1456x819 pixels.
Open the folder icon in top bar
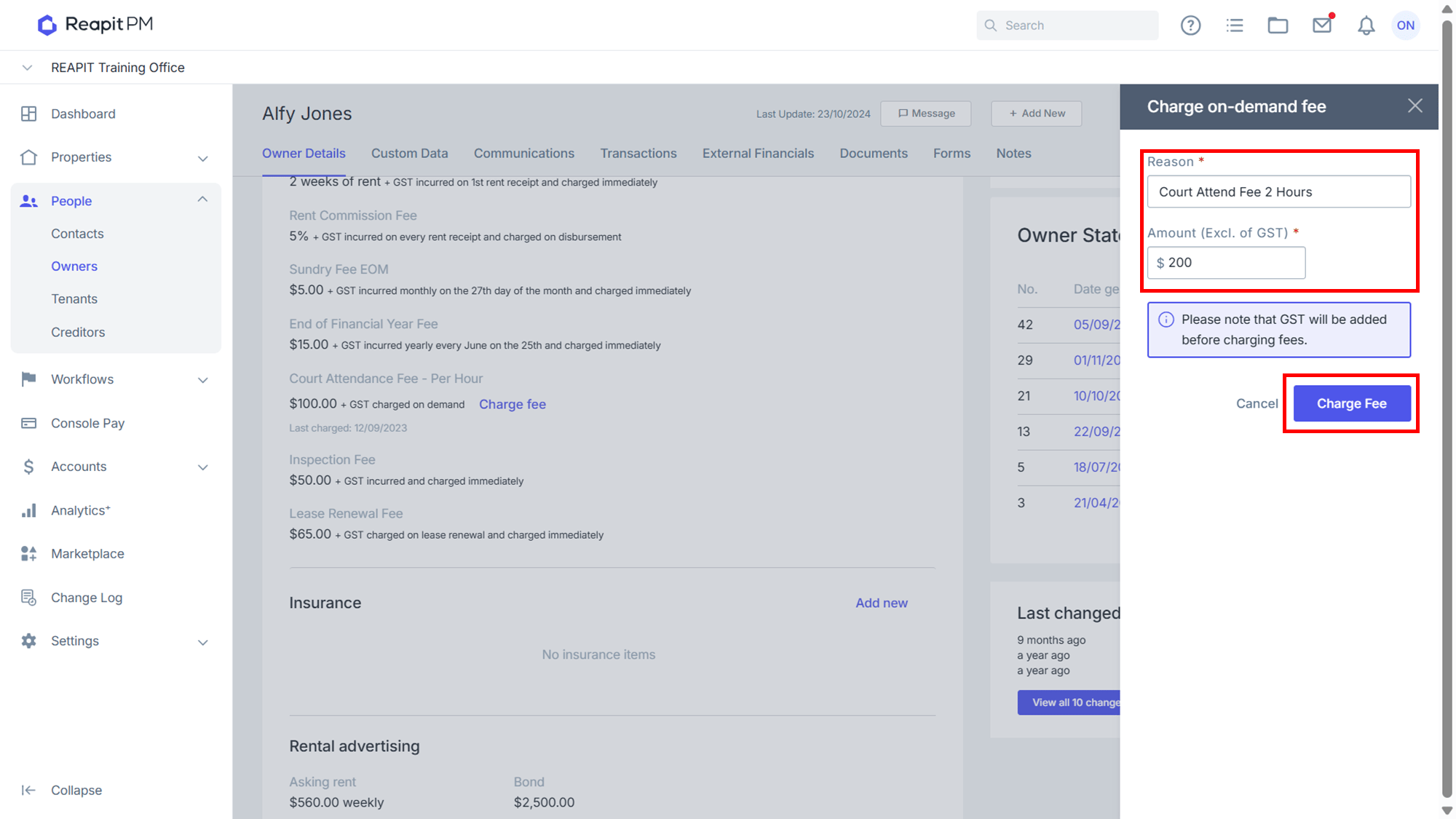point(1278,25)
